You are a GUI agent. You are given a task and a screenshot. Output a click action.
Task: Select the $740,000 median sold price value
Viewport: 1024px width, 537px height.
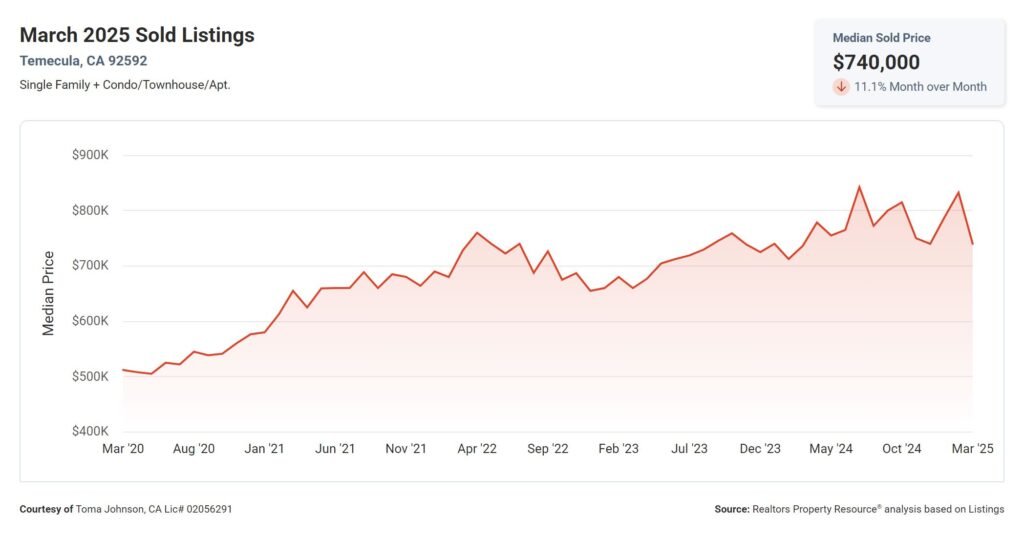point(876,62)
